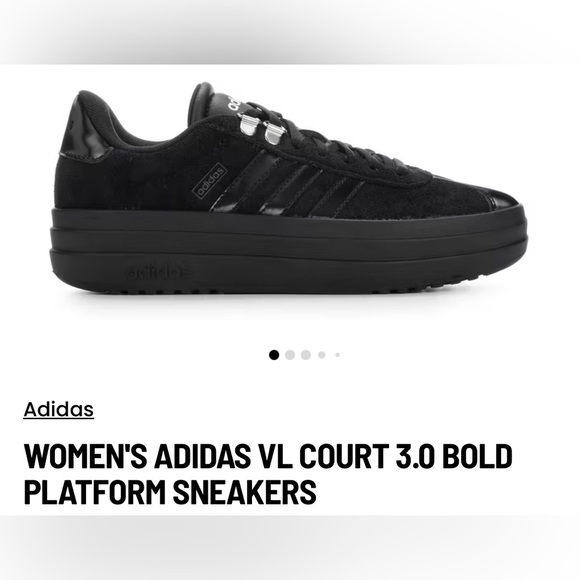The height and width of the screenshot is (580, 580).
Task: Switch to the second product image dot
Action: click(x=290, y=355)
